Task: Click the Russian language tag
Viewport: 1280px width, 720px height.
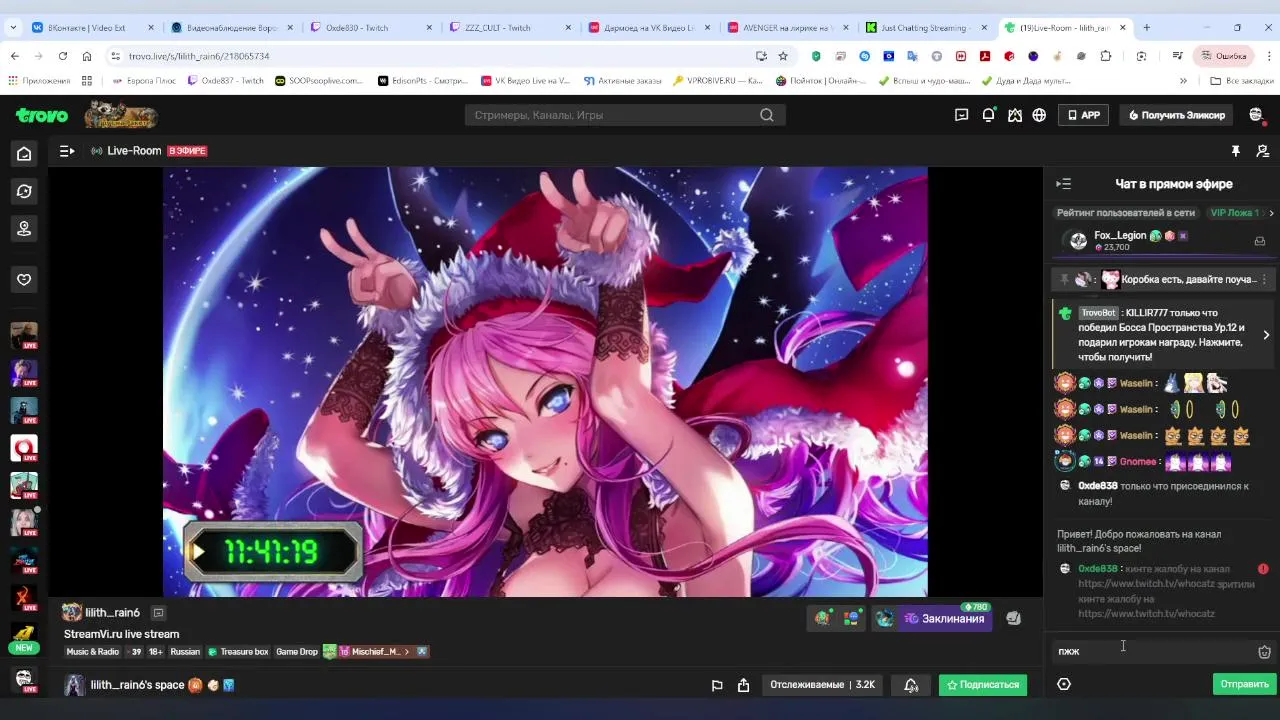Action: click(x=185, y=652)
